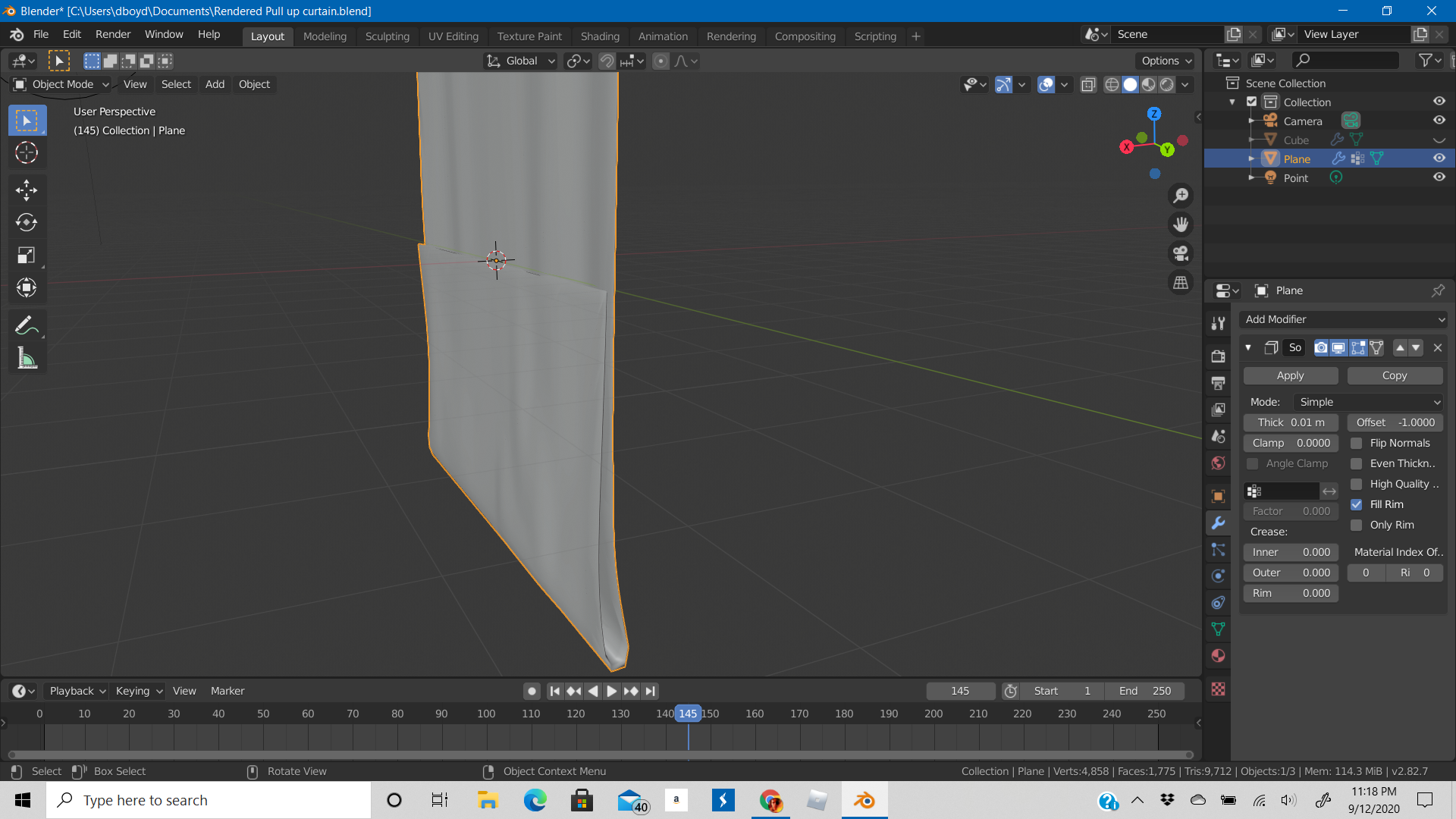This screenshot has height=819, width=1456.
Task: Open the Modifier properties wrench tab
Action: tap(1219, 523)
